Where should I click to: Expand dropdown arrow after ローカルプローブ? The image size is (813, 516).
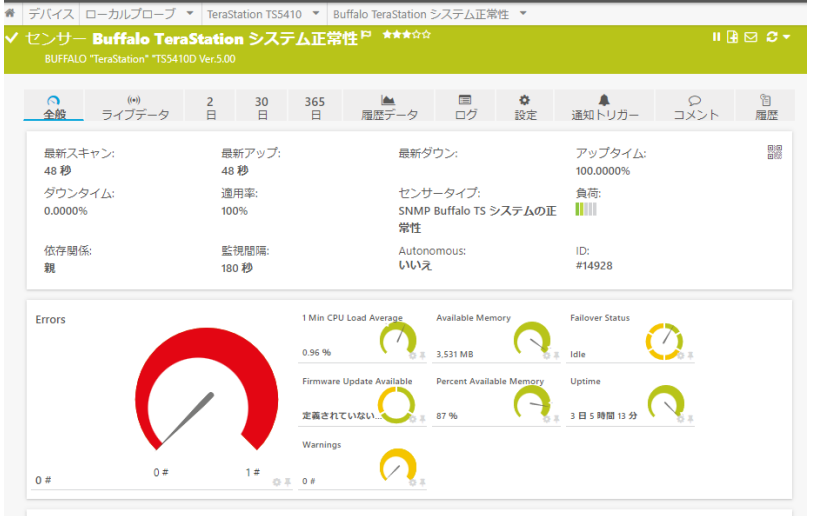coord(190,13)
